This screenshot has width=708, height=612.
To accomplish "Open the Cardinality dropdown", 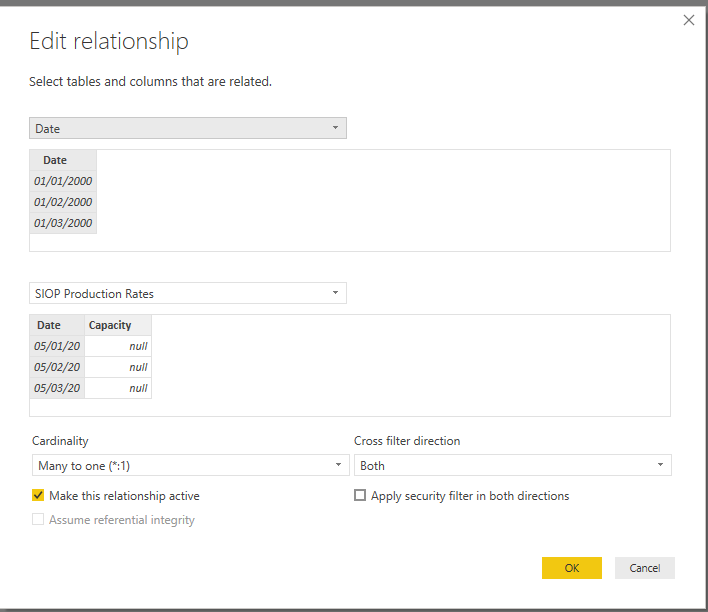I will pos(191,465).
